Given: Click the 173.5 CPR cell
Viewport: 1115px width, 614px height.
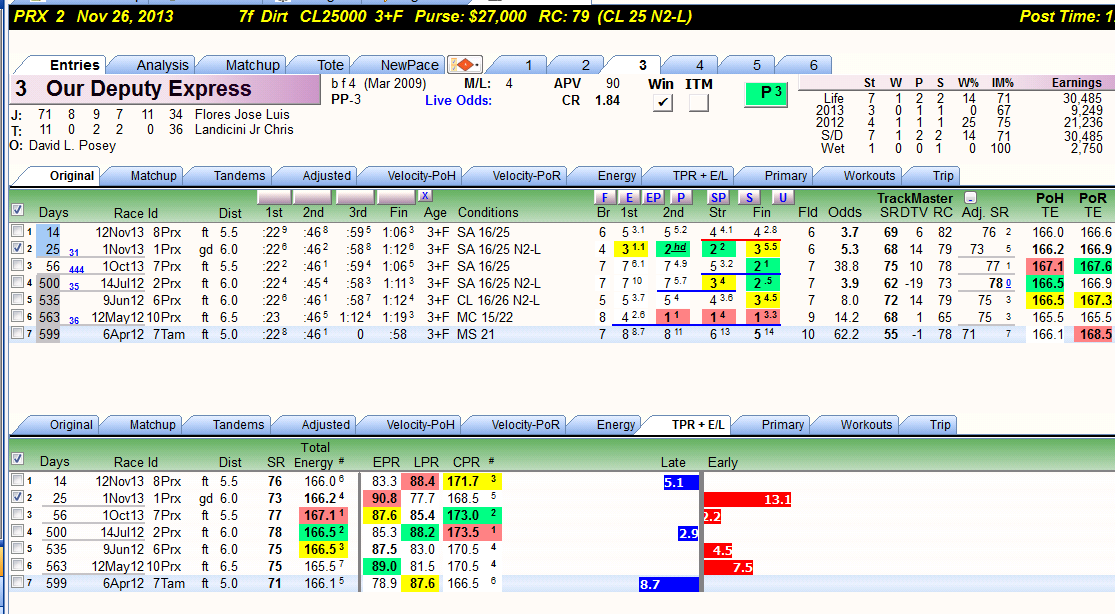Looking at the screenshot, I should point(472,532).
